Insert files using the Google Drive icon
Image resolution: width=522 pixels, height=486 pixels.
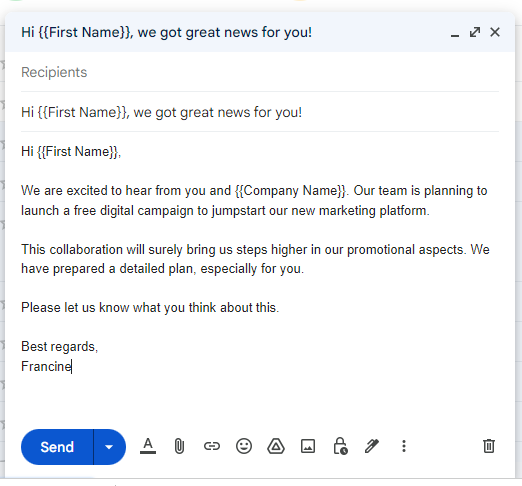pyautogui.click(x=276, y=446)
